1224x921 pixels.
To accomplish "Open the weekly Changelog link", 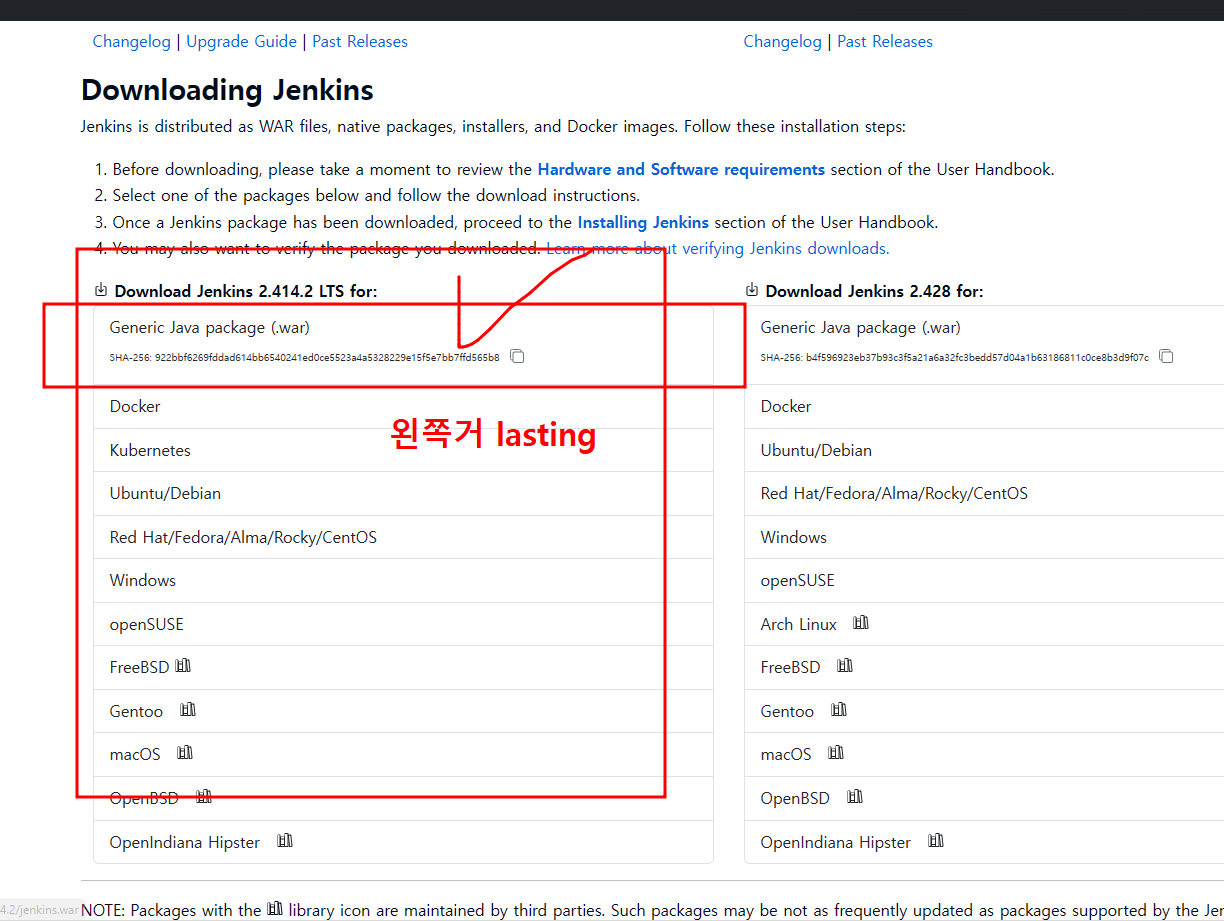I will pyautogui.click(x=783, y=42).
